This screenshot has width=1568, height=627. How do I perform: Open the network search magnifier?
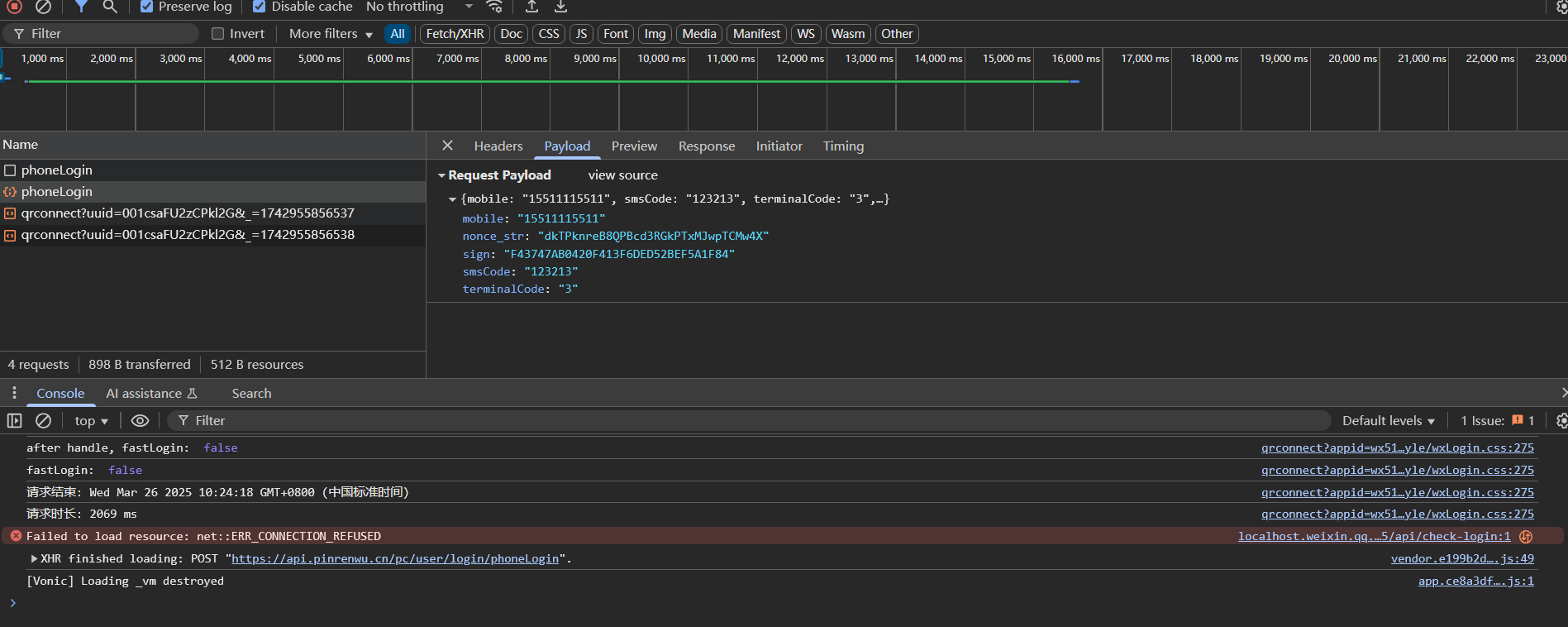109,7
